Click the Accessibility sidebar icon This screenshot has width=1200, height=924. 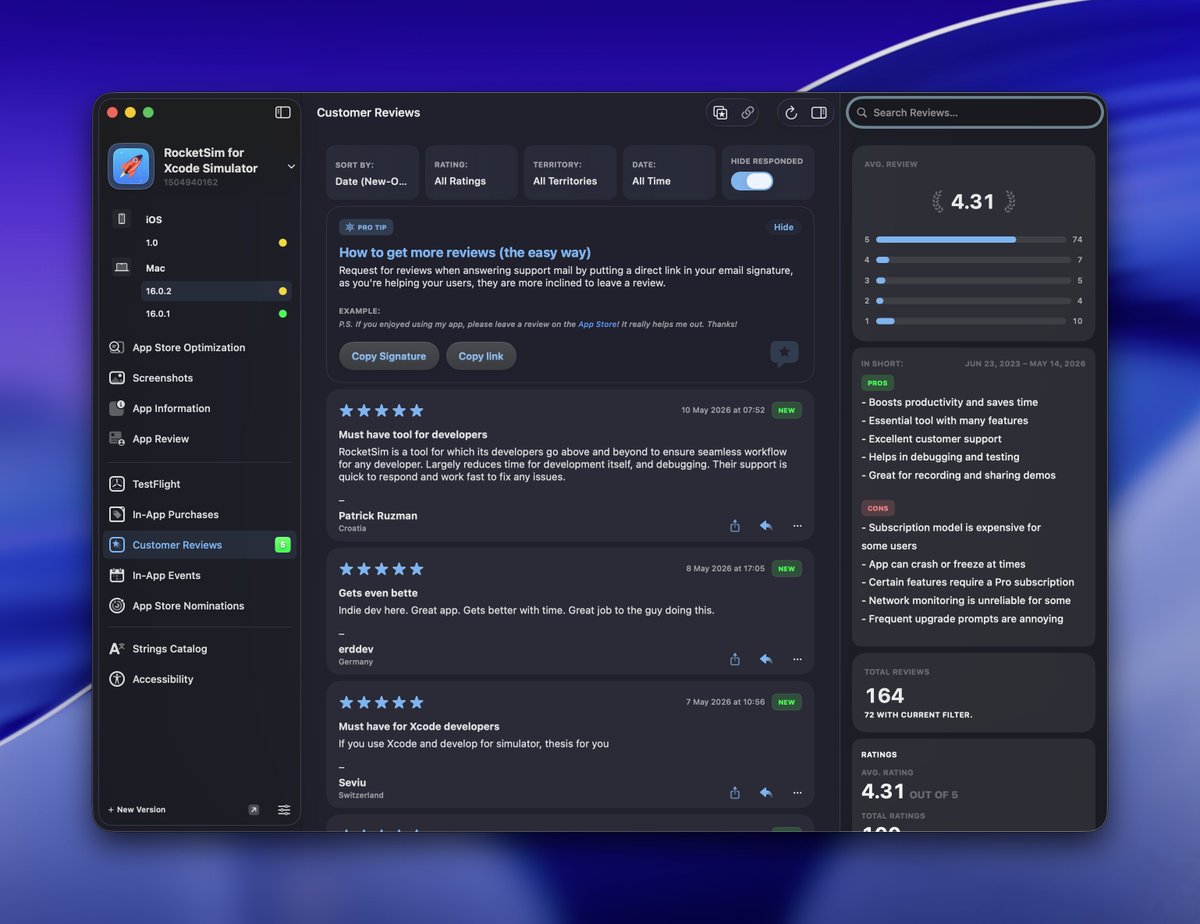click(x=117, y=679)
